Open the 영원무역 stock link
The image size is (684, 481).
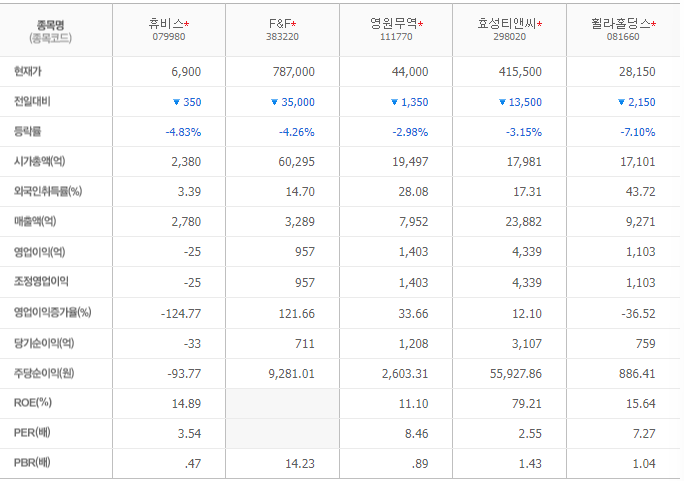point(393,24)
